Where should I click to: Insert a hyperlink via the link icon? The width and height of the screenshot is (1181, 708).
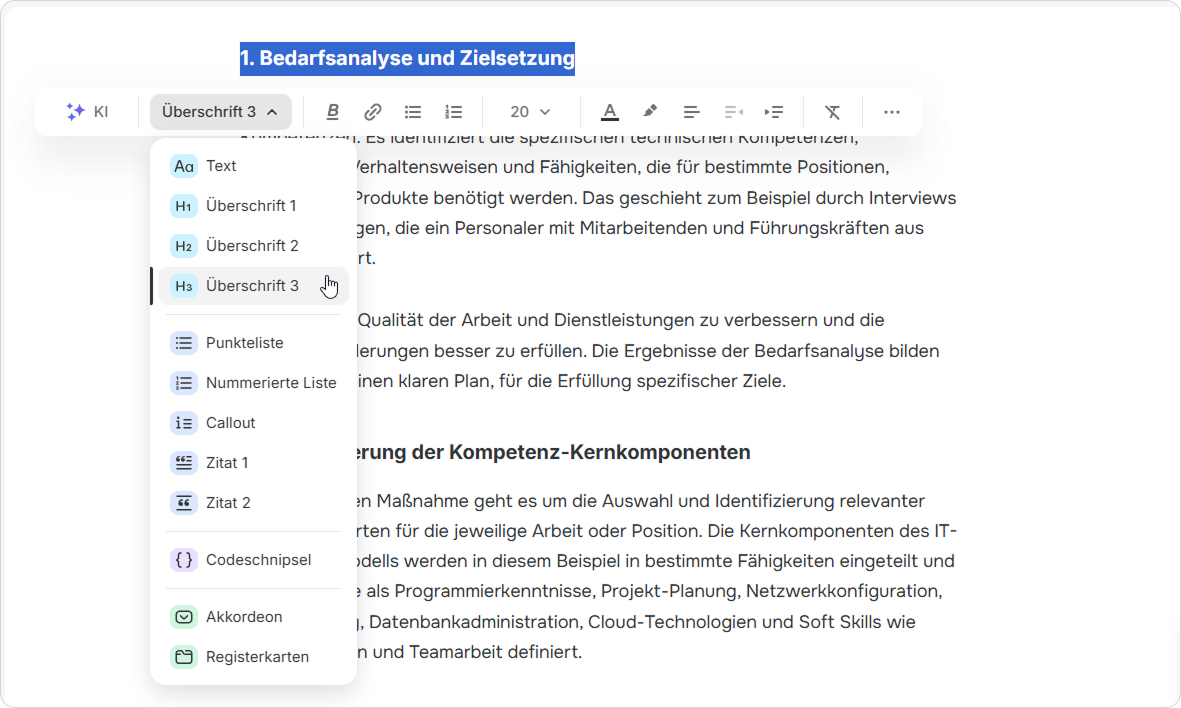click(372, 112)
